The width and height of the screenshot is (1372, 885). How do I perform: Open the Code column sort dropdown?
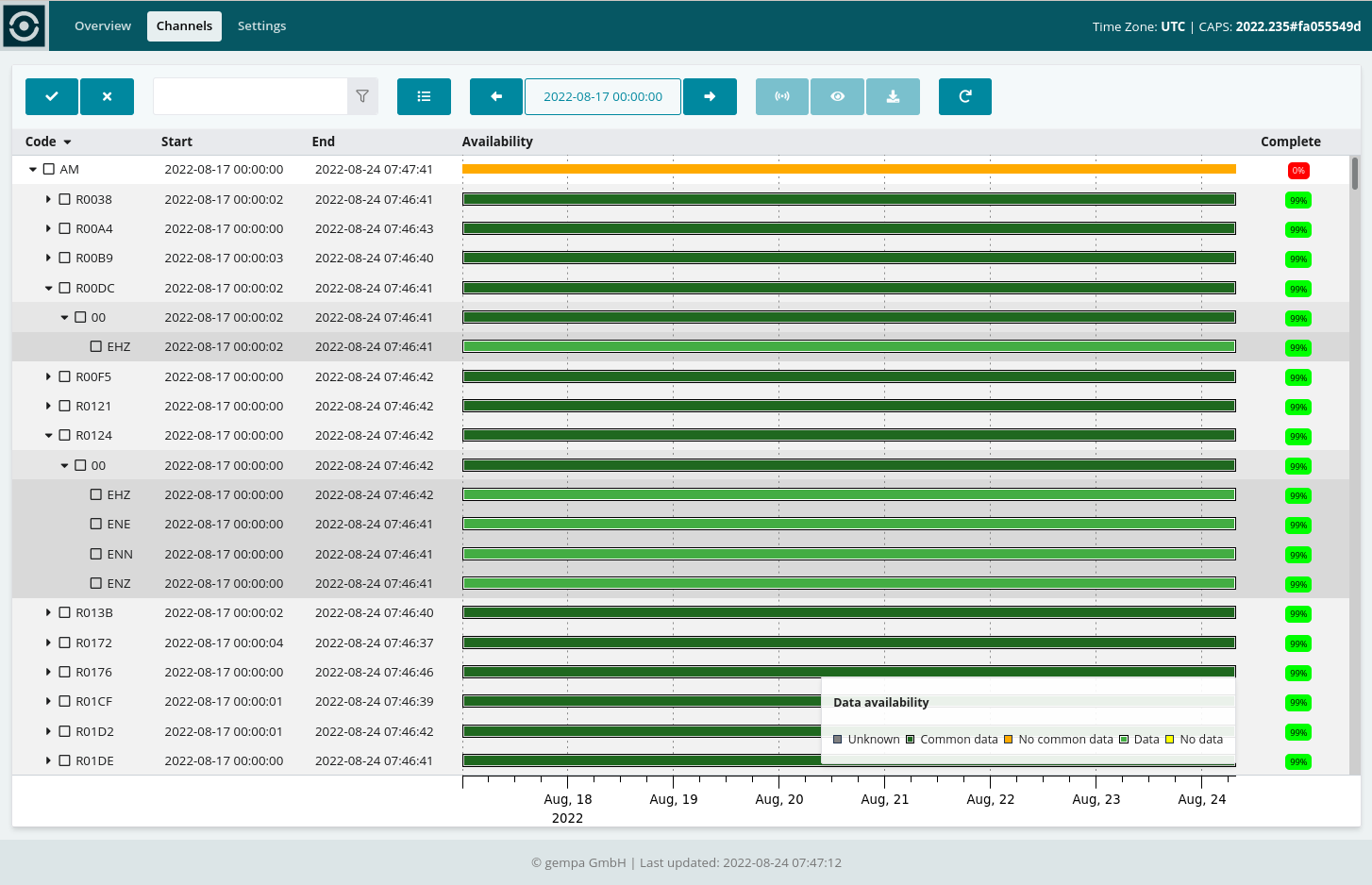pos(67,142)
